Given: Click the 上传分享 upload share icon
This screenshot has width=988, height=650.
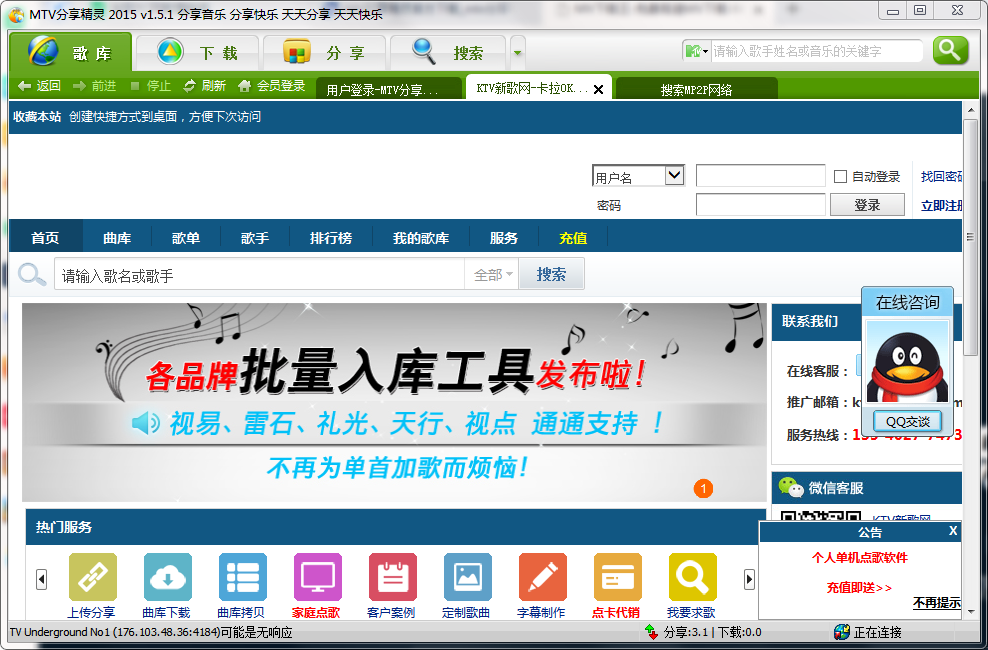Looking at the screenshot, I should tap(92, 578).
